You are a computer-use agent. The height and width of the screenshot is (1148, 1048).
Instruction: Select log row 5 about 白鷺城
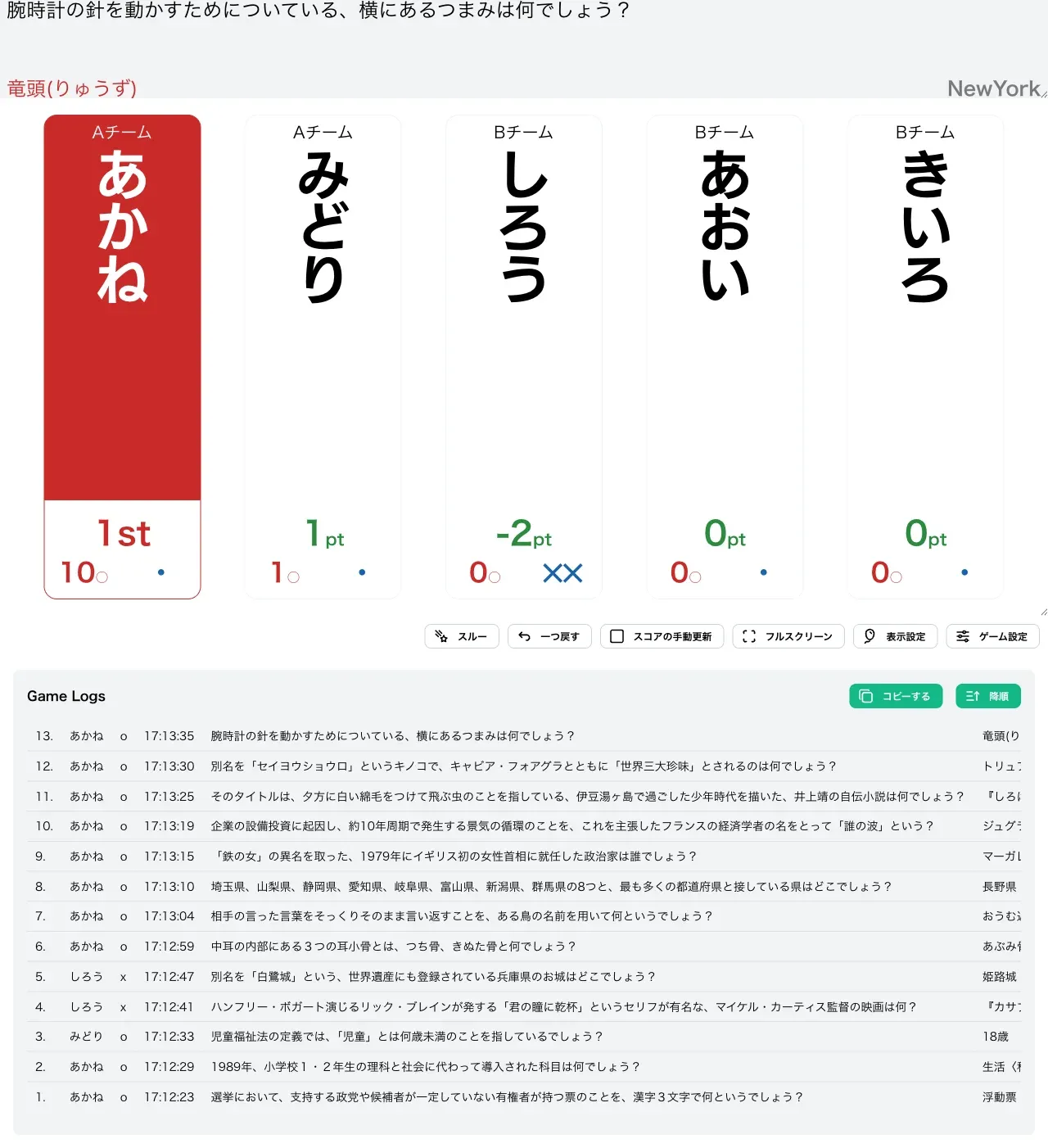[x=524, y=977]
